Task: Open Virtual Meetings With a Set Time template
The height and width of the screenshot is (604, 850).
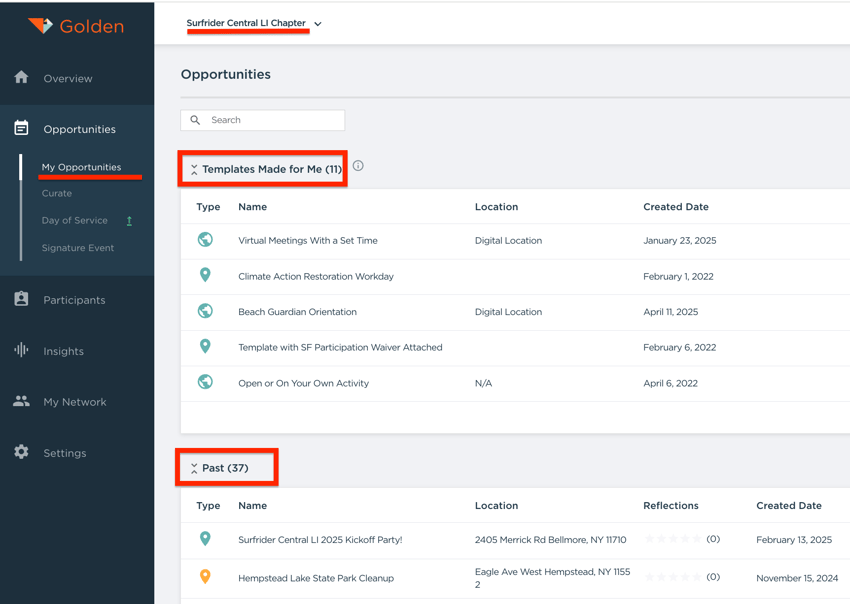Action: point(308,240)
